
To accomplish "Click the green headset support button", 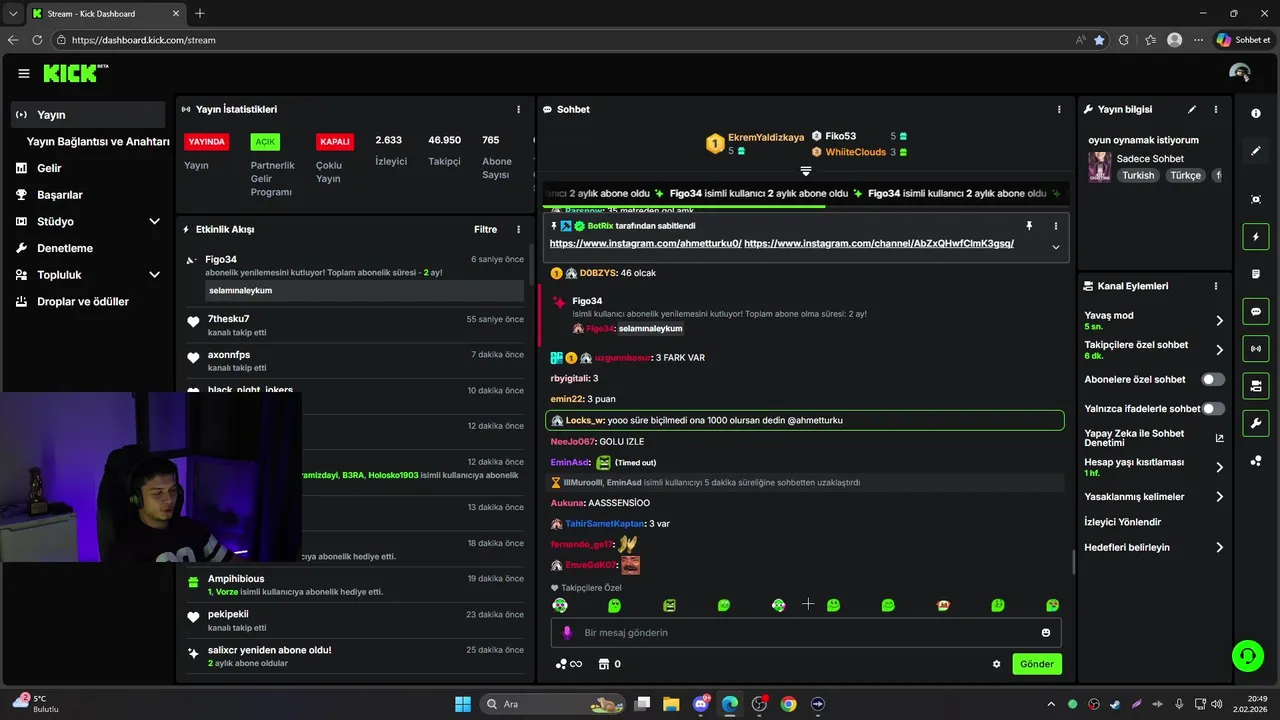I will click(x=1247, y=656).
